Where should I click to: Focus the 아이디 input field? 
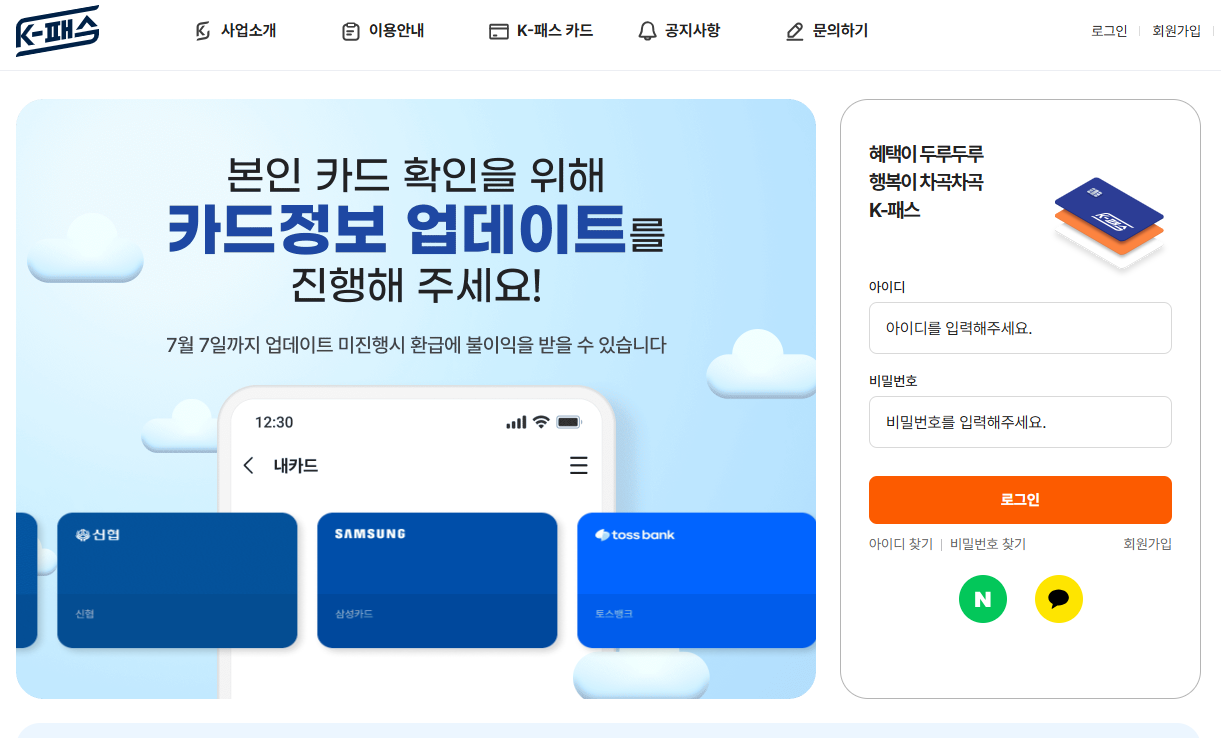click(x=1020, y=328)
